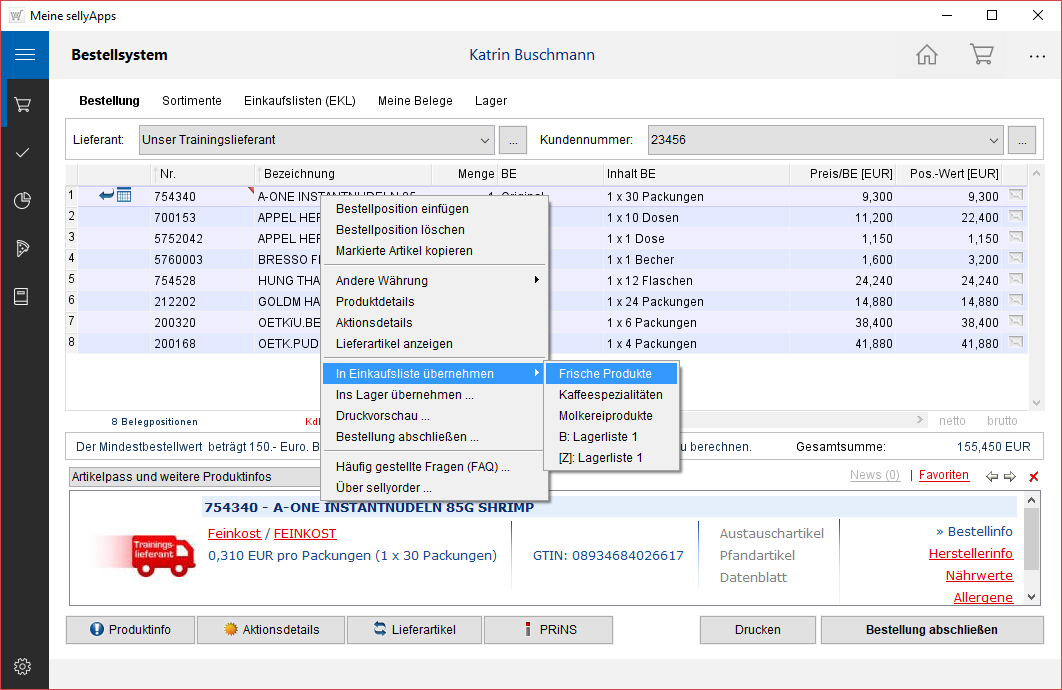Switch to the Sortimente tab
Viewport: 1062px width, 690px height.
tap(192, 101)
